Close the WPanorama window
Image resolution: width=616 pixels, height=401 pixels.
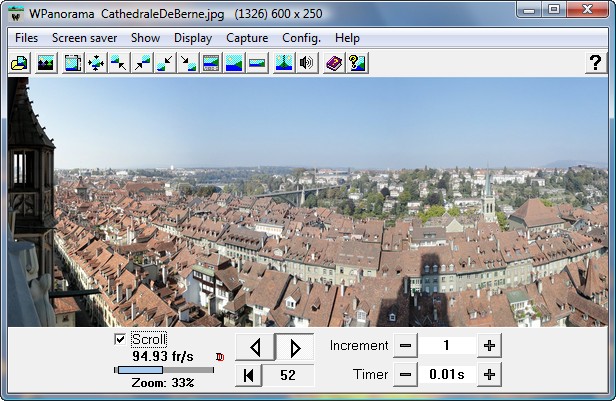[x=587, y=9]
